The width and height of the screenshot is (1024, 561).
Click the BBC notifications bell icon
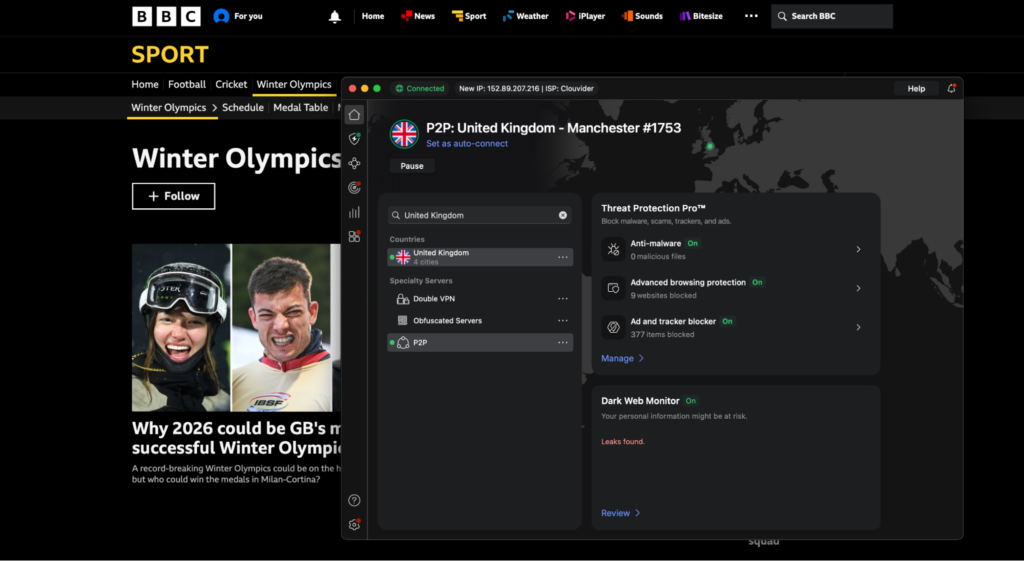point(334,16)
